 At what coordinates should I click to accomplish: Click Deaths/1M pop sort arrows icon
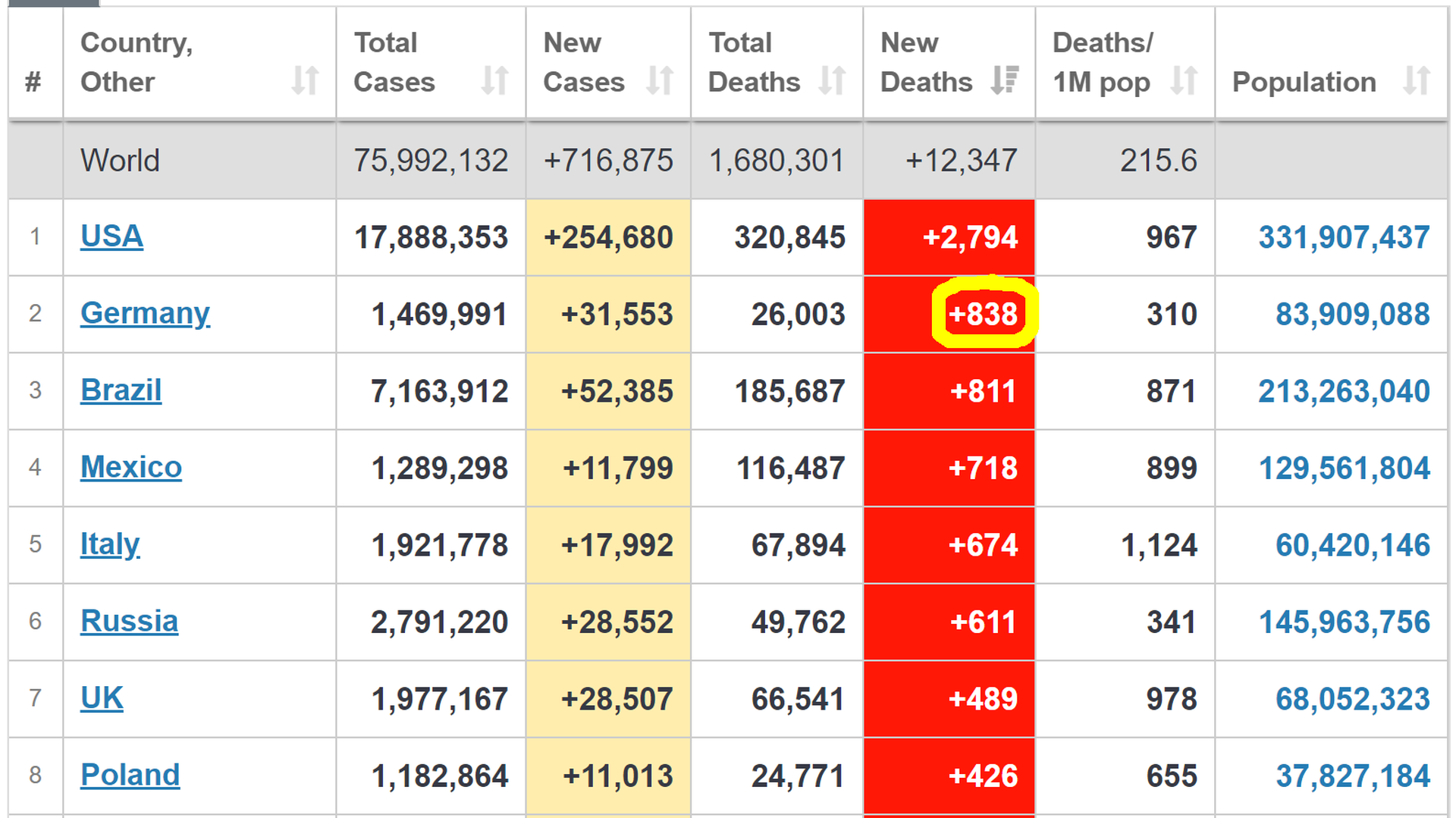pos(1183,80)
